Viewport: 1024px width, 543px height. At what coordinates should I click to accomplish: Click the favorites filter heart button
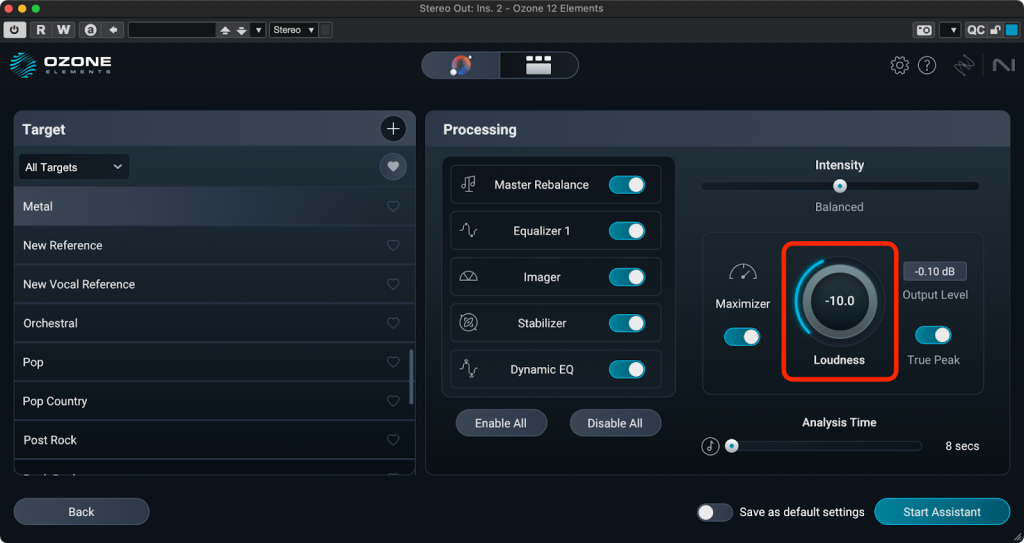[393, 167]
